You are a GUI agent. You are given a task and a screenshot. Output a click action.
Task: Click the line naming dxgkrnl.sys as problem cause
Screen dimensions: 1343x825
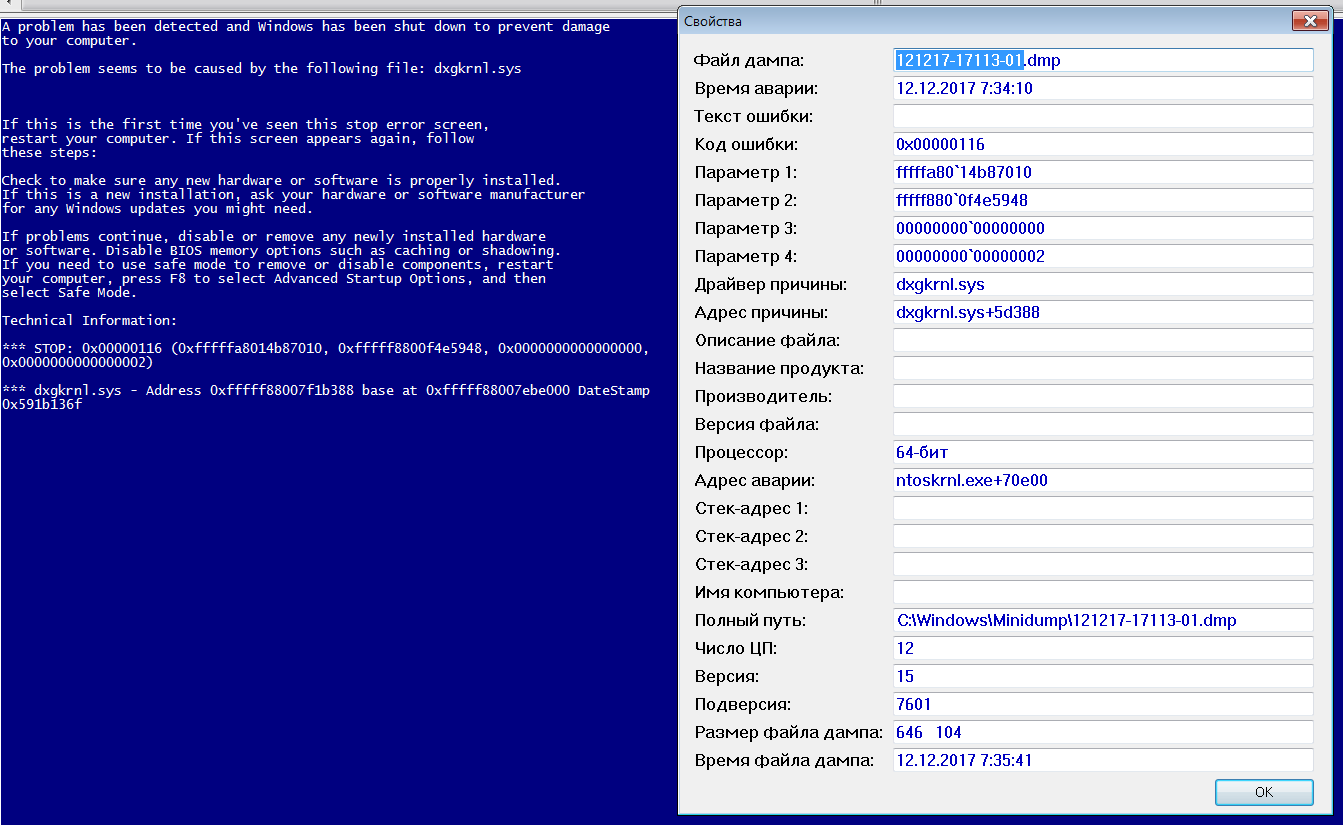click(x=262, y=68)
